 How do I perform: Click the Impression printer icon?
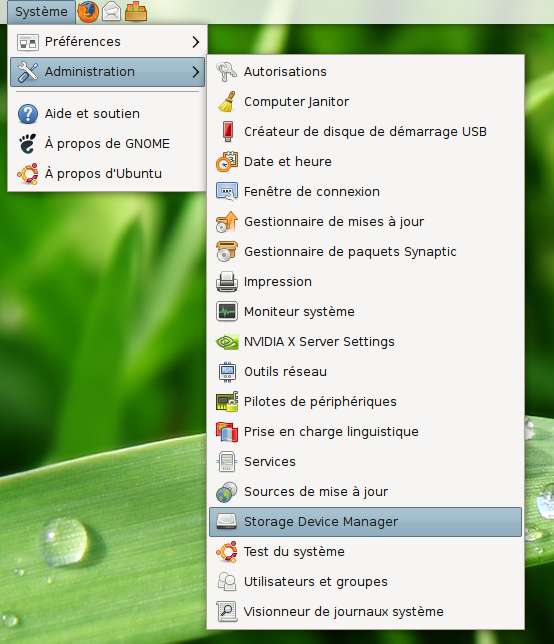tap(227, 282)
